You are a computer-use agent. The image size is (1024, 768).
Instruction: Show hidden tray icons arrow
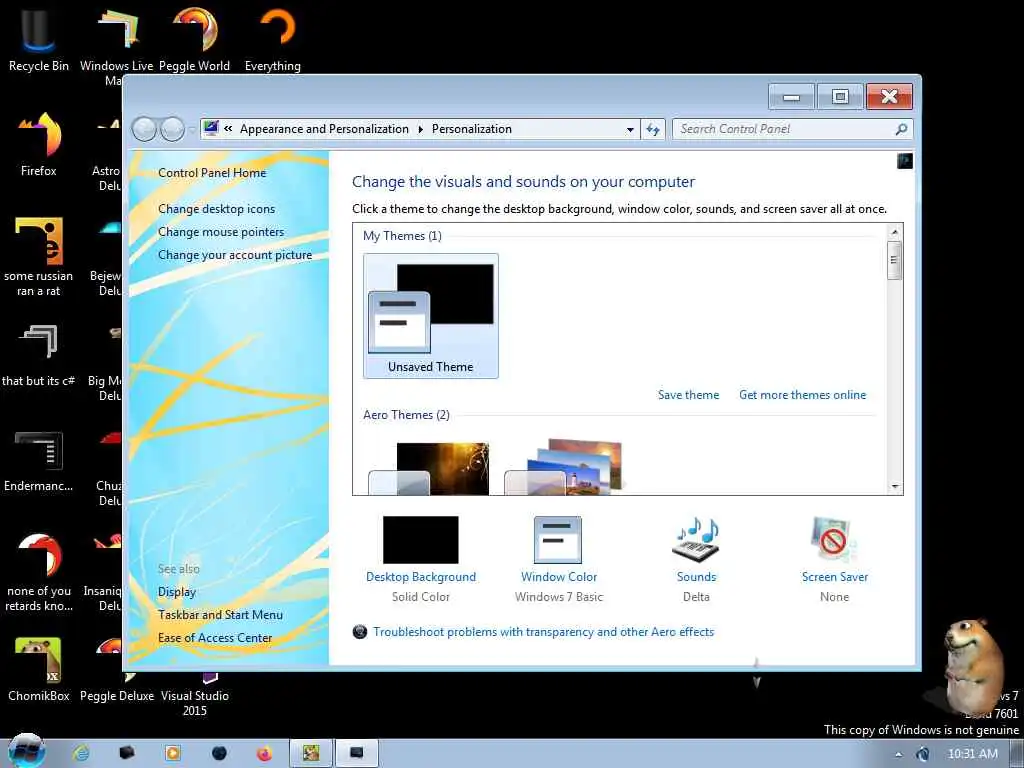pyautogui.click(x=899, y=755)
